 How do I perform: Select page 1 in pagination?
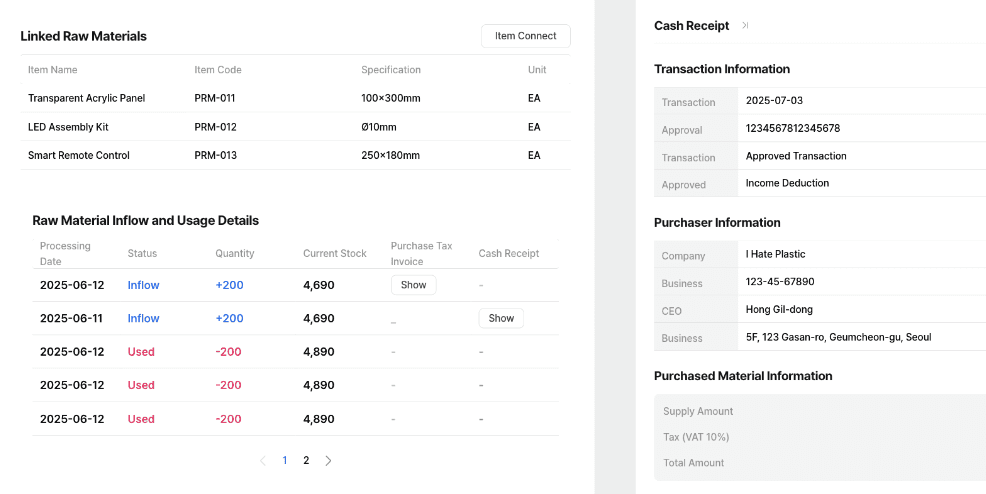pos(285,461)
